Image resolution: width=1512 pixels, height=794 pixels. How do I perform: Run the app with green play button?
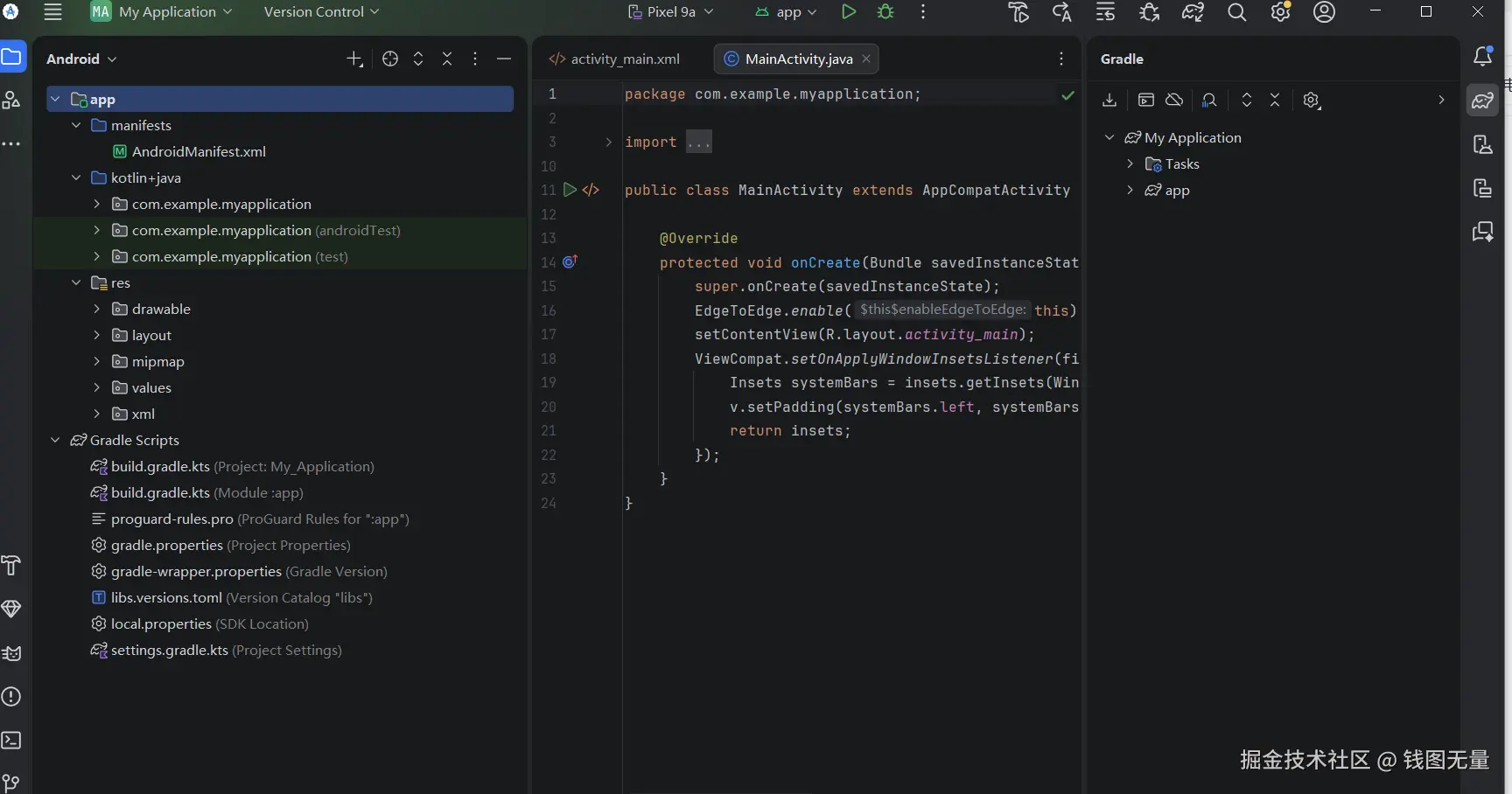848,12
